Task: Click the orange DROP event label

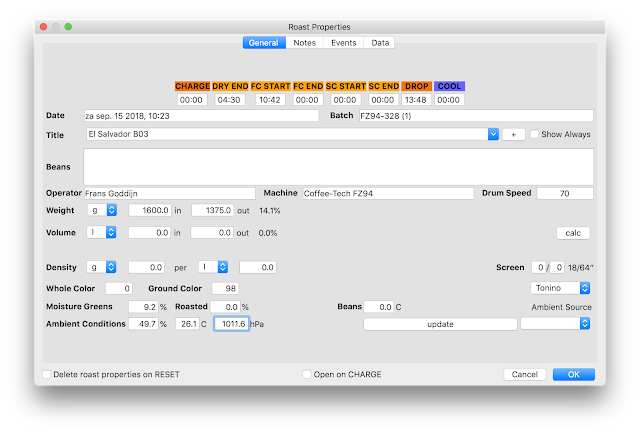Action: click(x=416, y=86)
